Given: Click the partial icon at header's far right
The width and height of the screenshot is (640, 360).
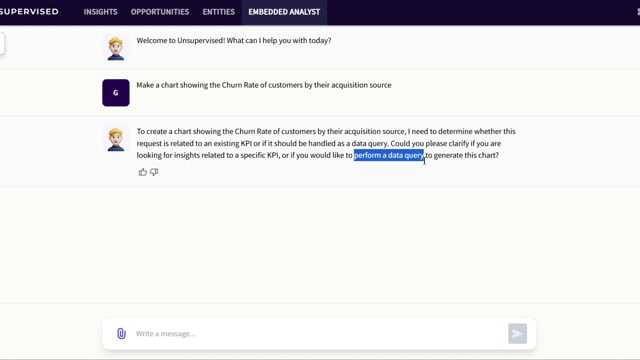Looking at the screenshot, I should tap(638, 12).
